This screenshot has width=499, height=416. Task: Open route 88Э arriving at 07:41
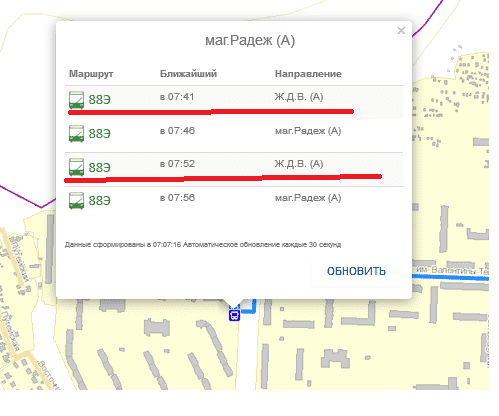[x=99, y=100]
